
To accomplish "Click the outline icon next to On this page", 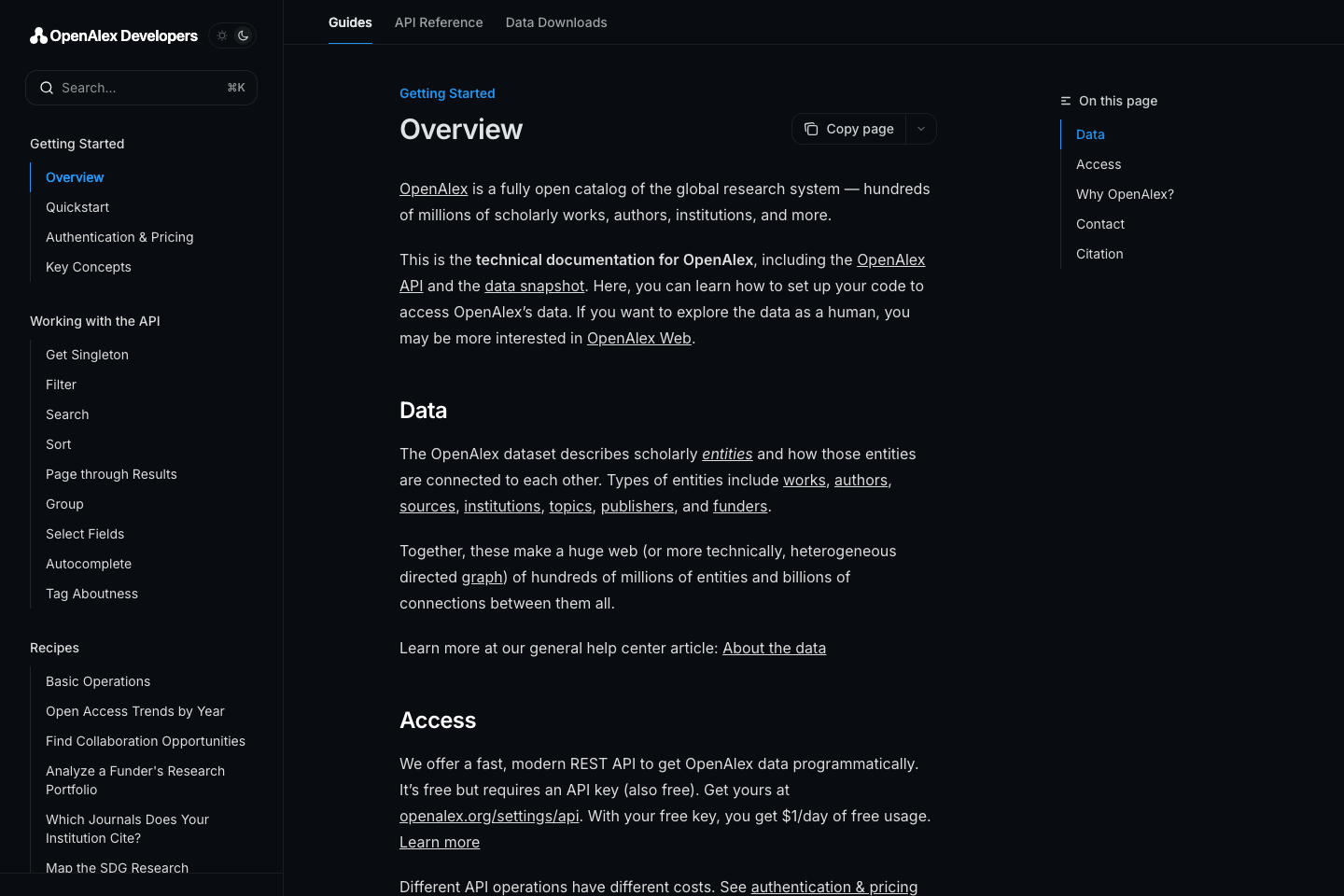I will click(x=1065, y=100).
